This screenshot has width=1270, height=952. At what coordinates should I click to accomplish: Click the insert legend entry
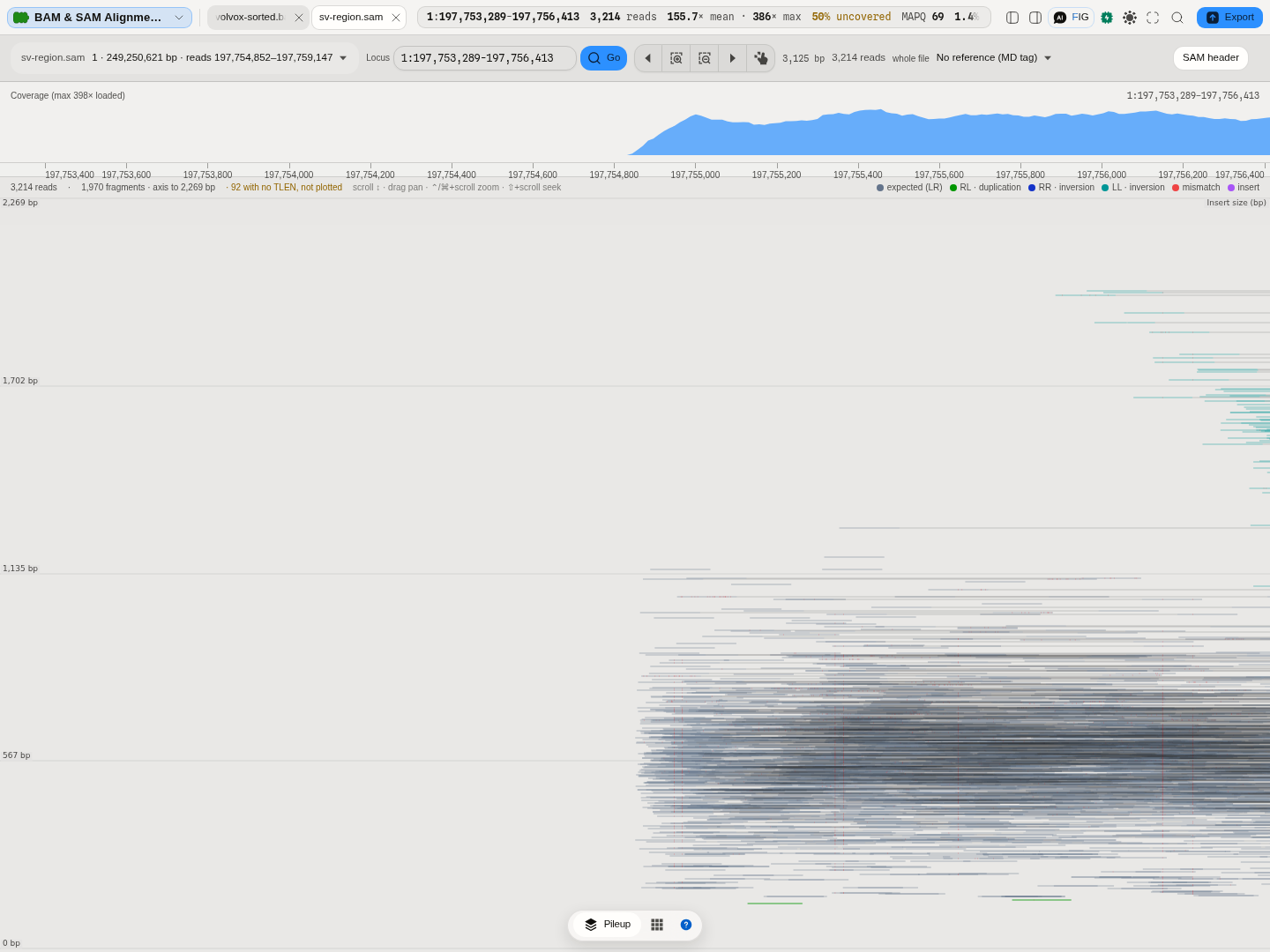coord(1244,188)
